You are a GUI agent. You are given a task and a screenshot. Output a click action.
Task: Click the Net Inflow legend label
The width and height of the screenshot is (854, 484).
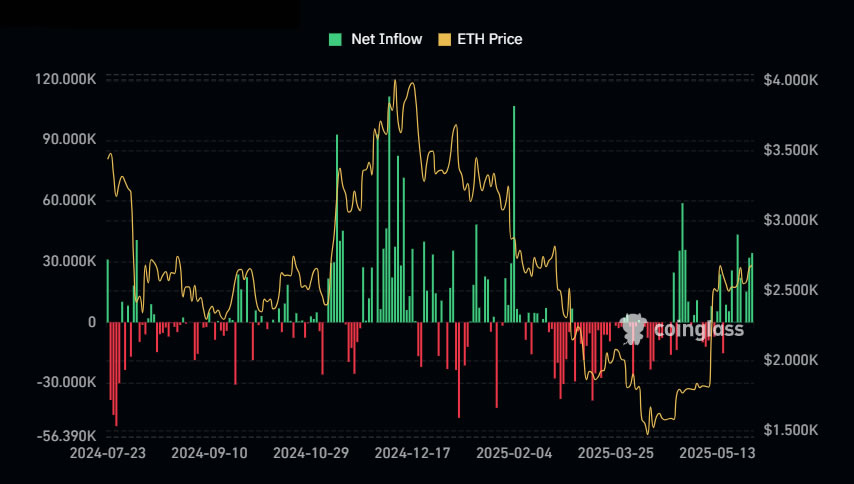(386, 39)
